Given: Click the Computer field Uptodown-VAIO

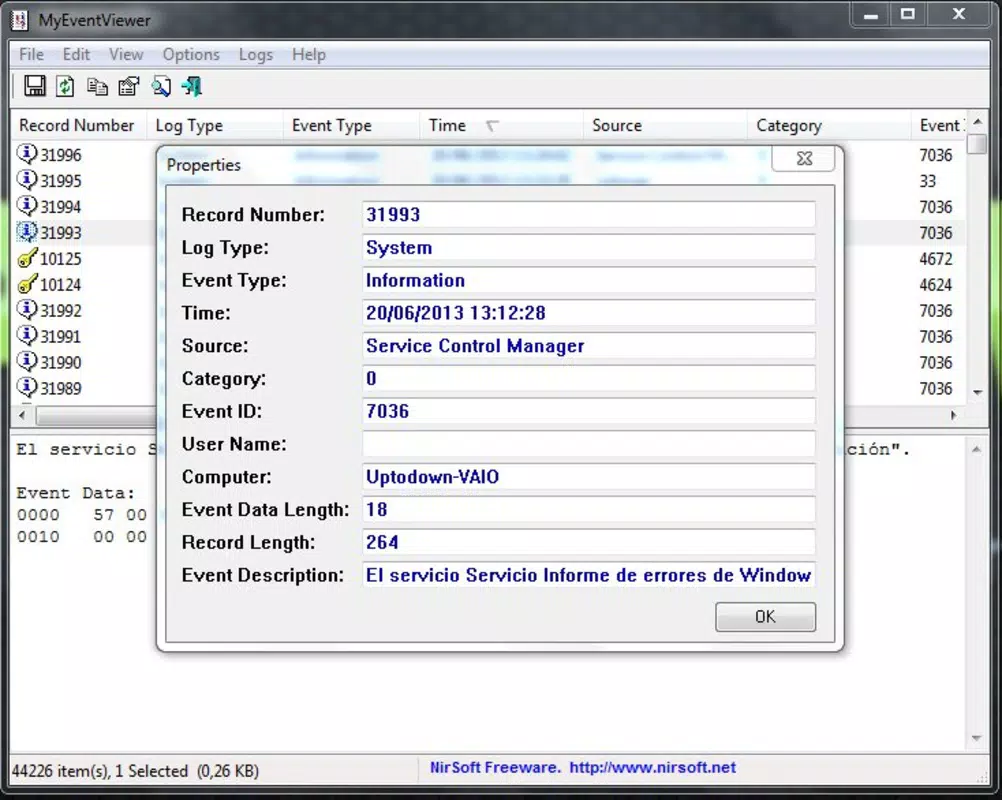Looking at the screenshot, I should click(589, 477).
